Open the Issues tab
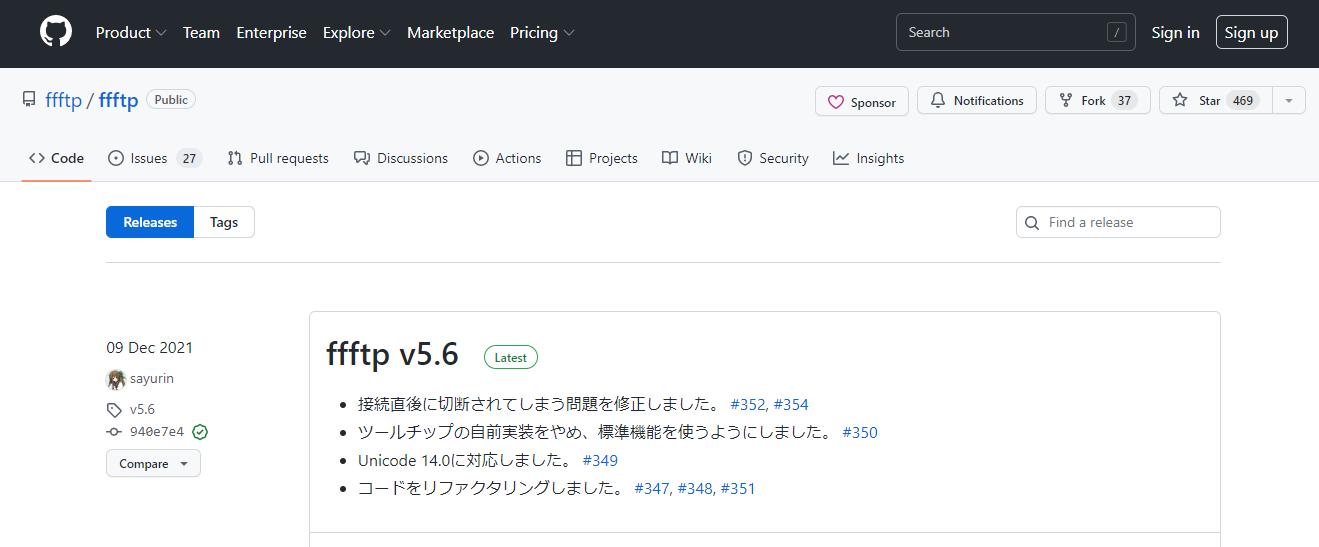 [x=154, y=158]
